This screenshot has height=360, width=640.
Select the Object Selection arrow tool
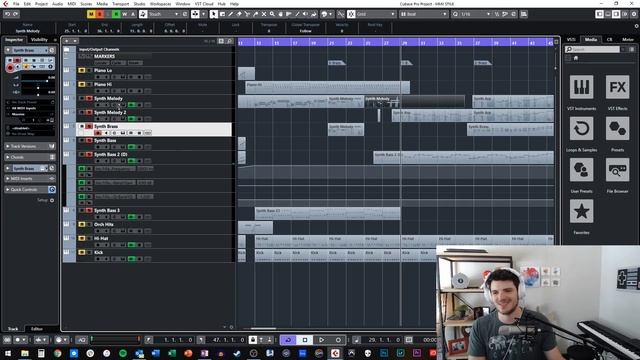point(213,14)
